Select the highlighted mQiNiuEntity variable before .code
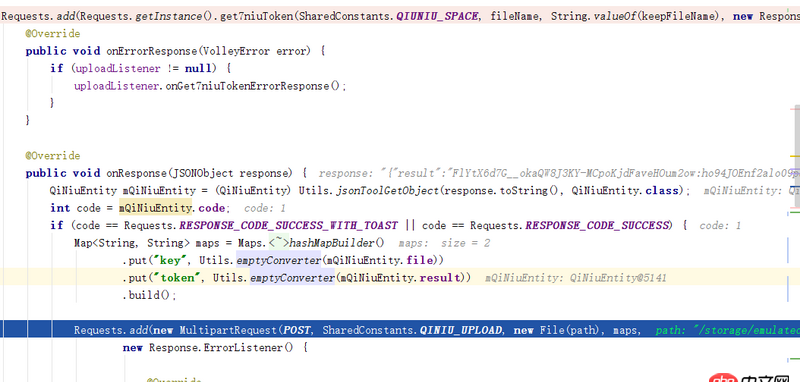Screen dimensions: 800x382 pyautogui.click(x=156, y=209)
